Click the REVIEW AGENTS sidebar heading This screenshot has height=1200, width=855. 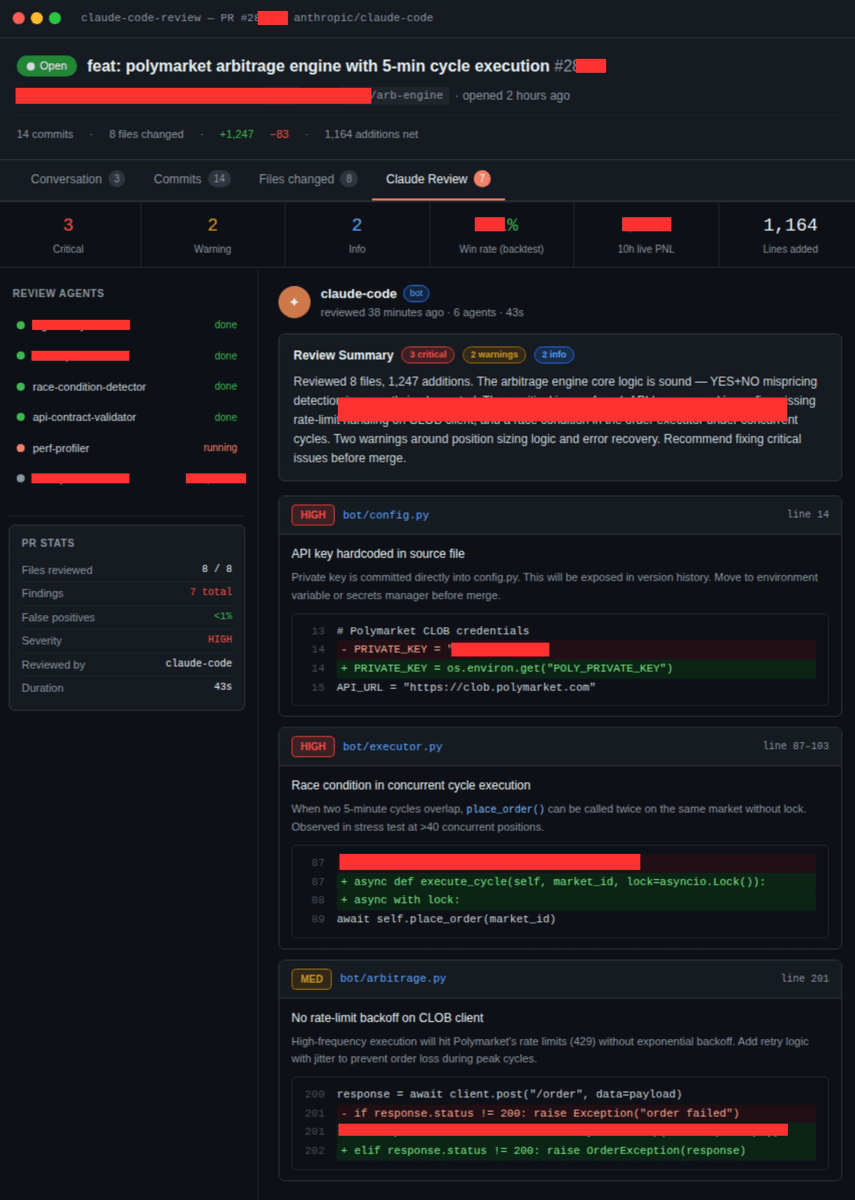(58, 294)
